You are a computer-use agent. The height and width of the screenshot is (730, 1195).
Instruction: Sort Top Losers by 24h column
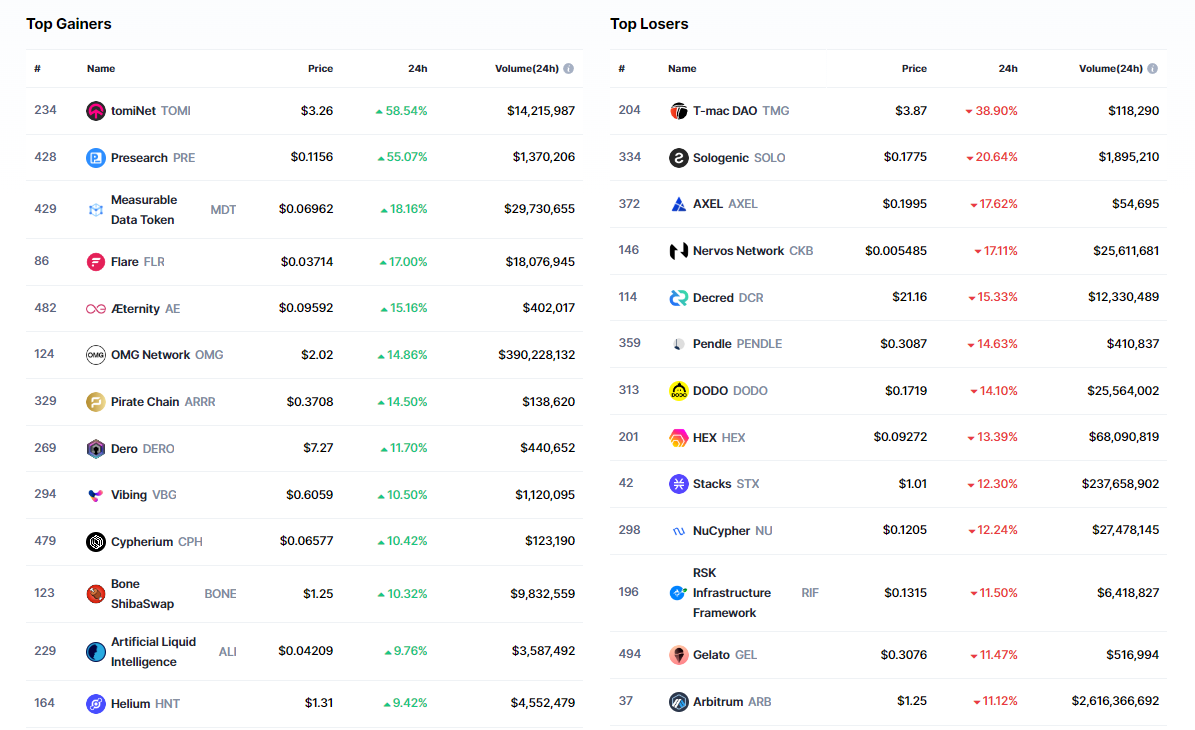(1008, 69)
